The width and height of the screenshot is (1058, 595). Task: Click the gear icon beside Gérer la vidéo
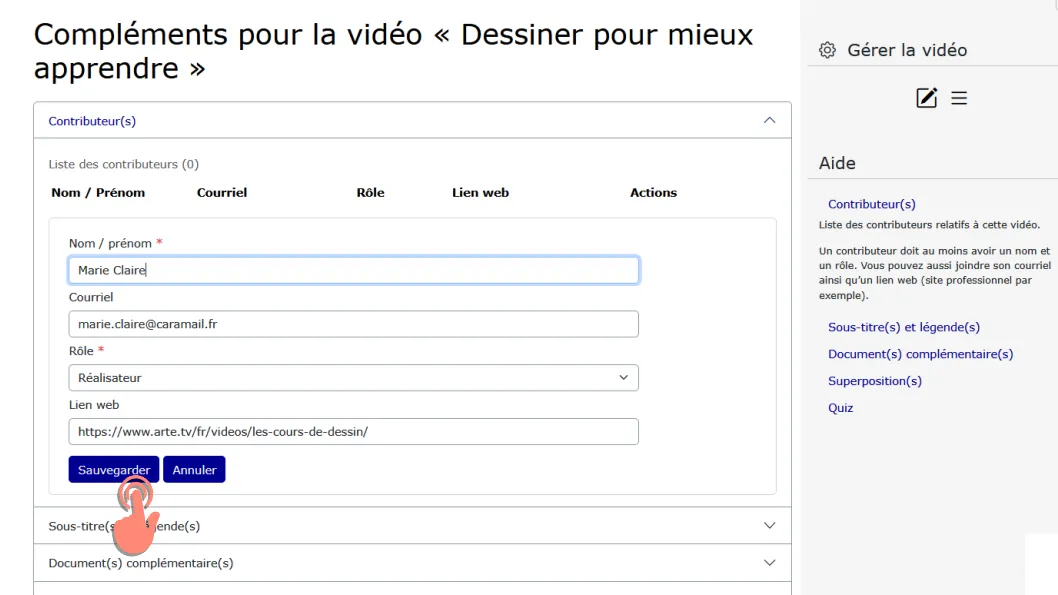tap(827, 50)
